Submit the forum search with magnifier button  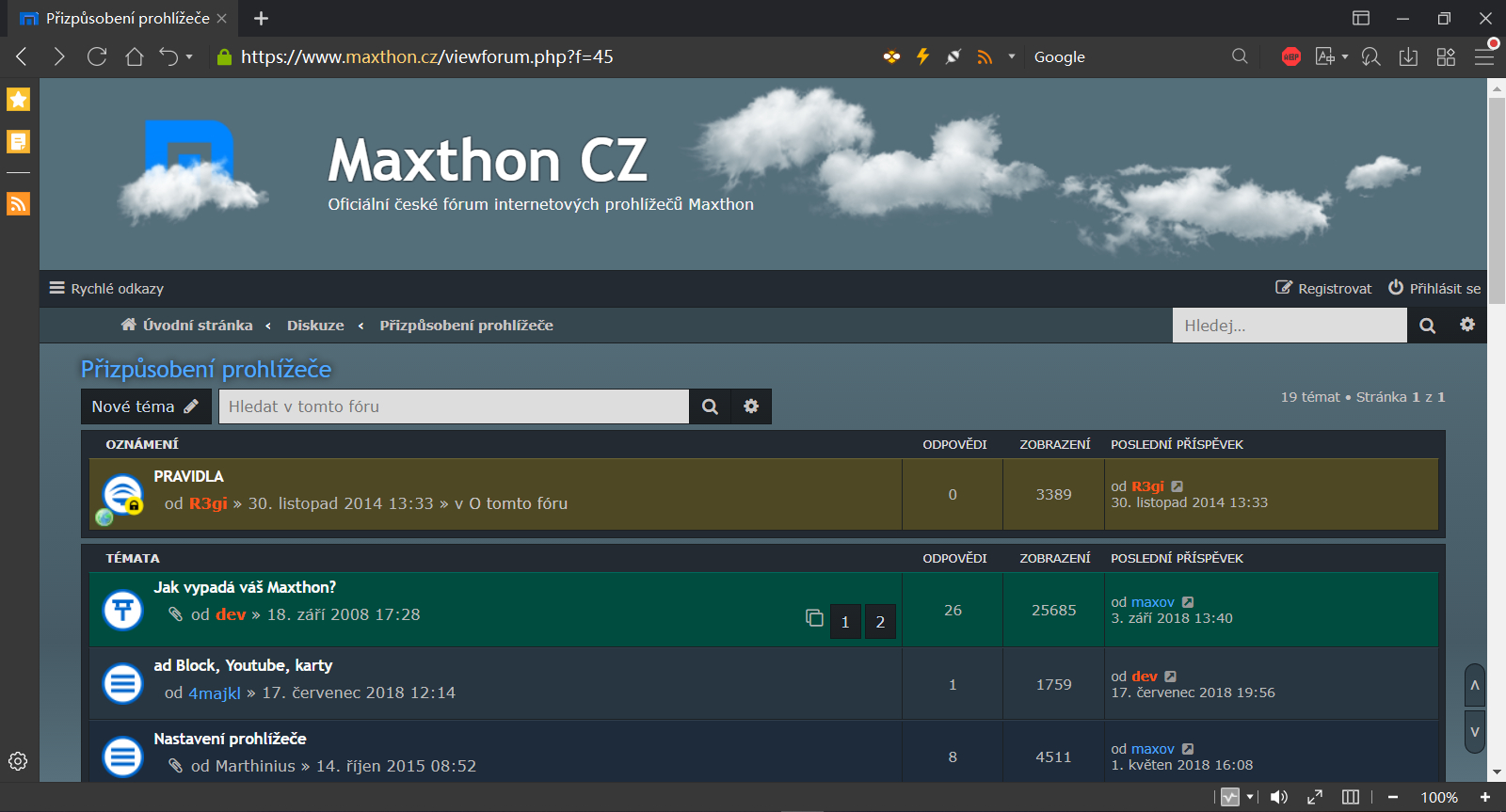pyautogui.click(x=711, y=406)
